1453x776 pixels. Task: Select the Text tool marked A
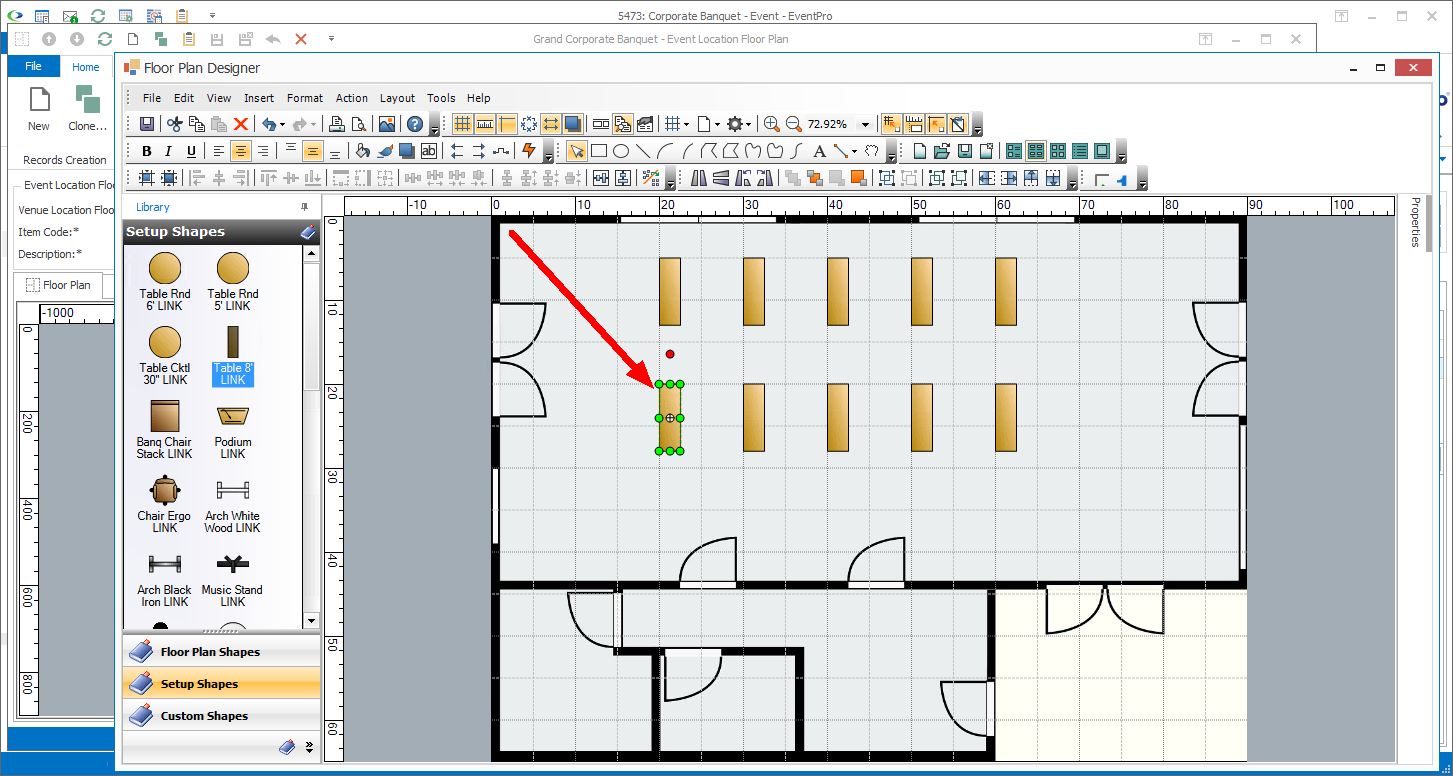pyautogui.click(x=819, y=151)
